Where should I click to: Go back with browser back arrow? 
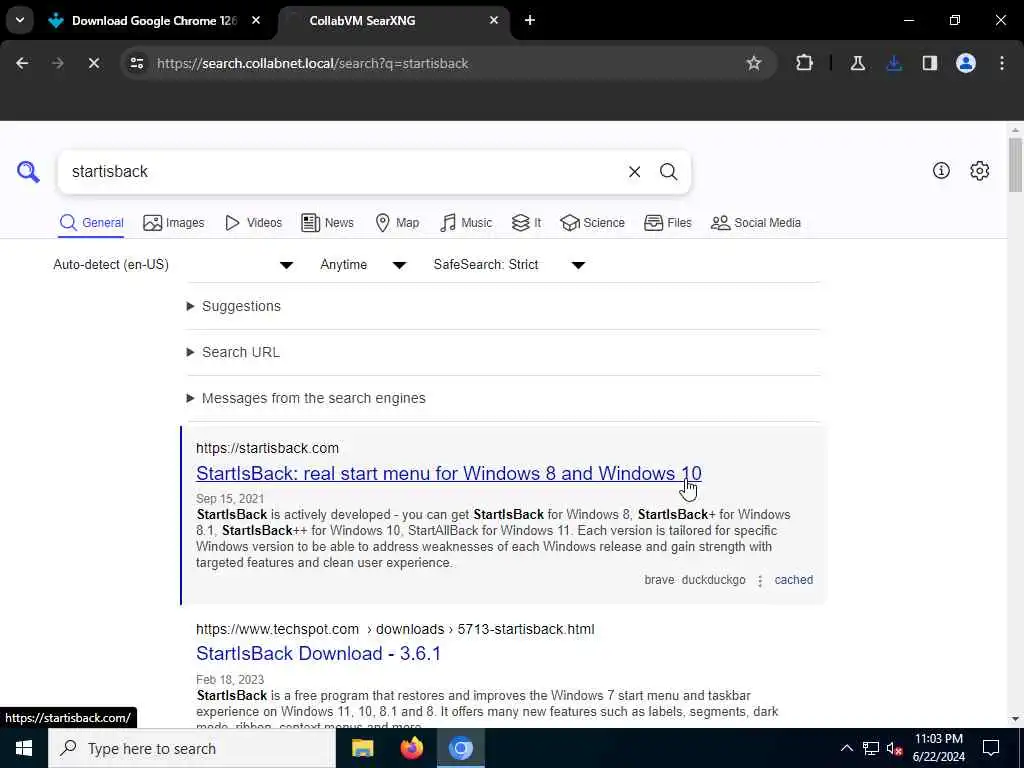[x=22, y=63]
